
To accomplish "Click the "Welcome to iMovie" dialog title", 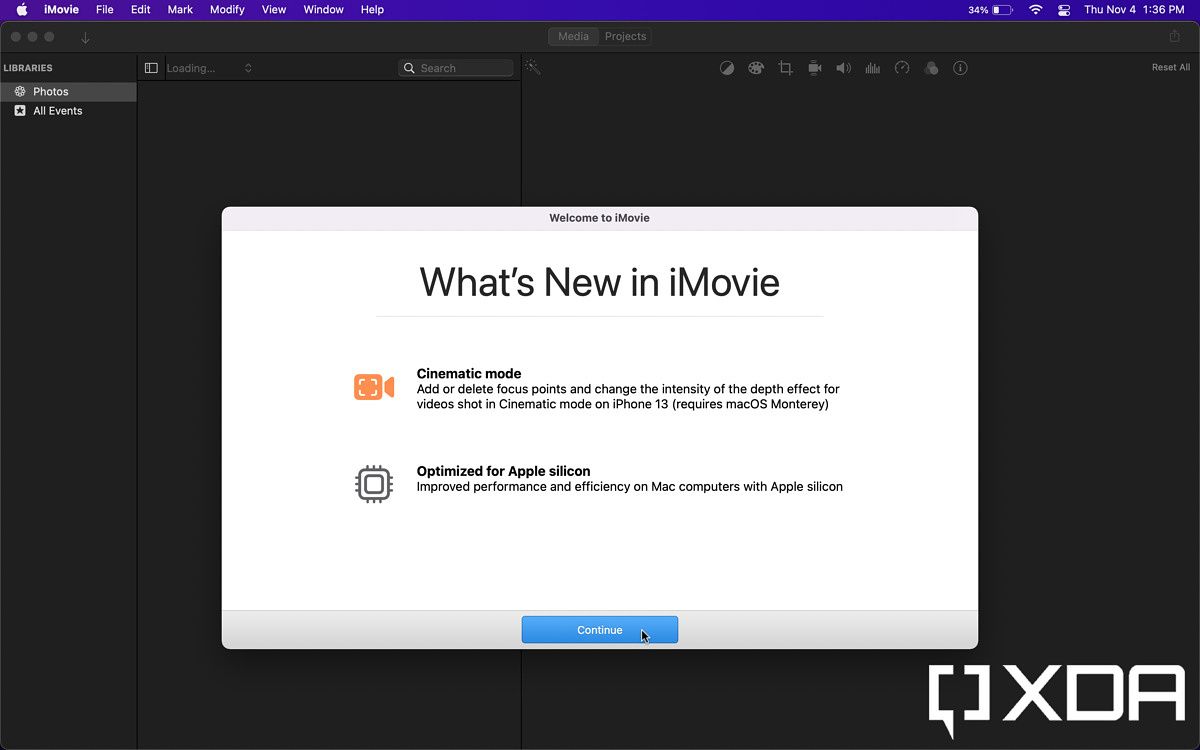I will click(x=599, y=218).
